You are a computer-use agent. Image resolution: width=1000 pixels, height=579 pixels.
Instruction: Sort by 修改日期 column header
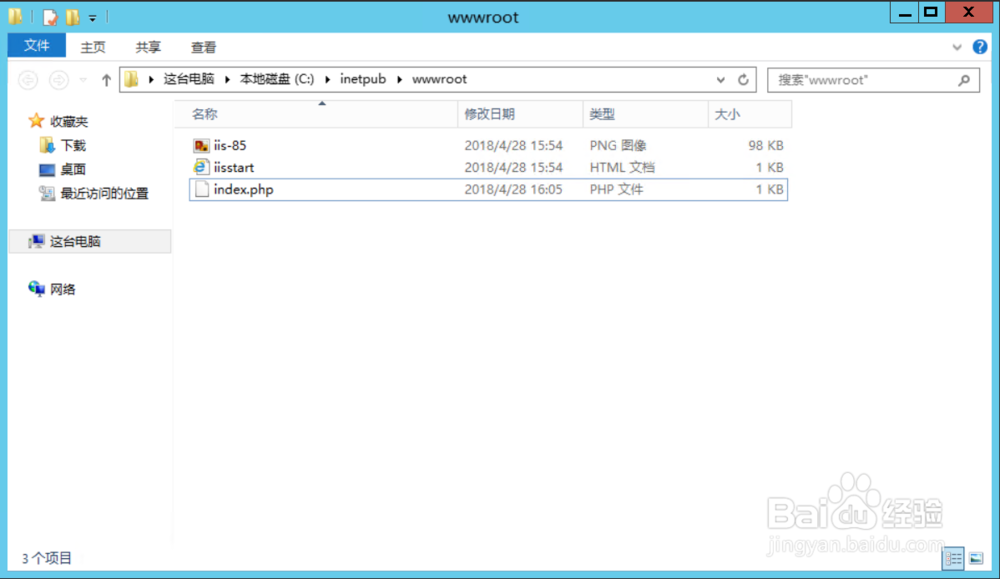tap(520, 114)
